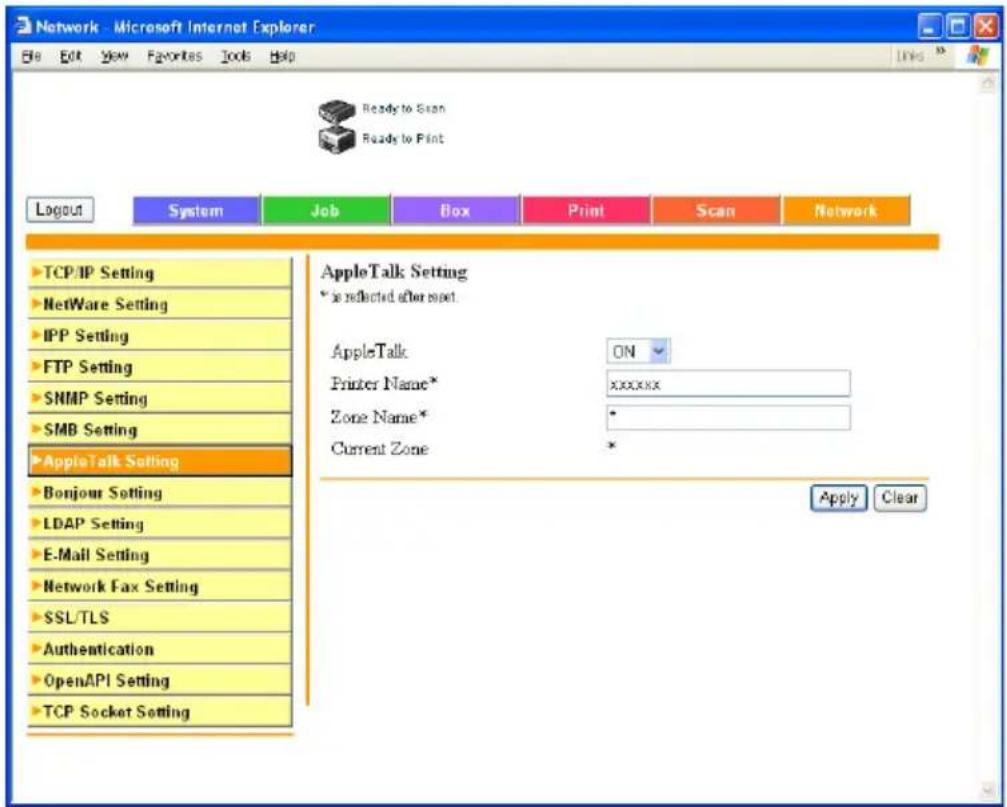Open IPP Setting in sidebar

click(160, 336)
